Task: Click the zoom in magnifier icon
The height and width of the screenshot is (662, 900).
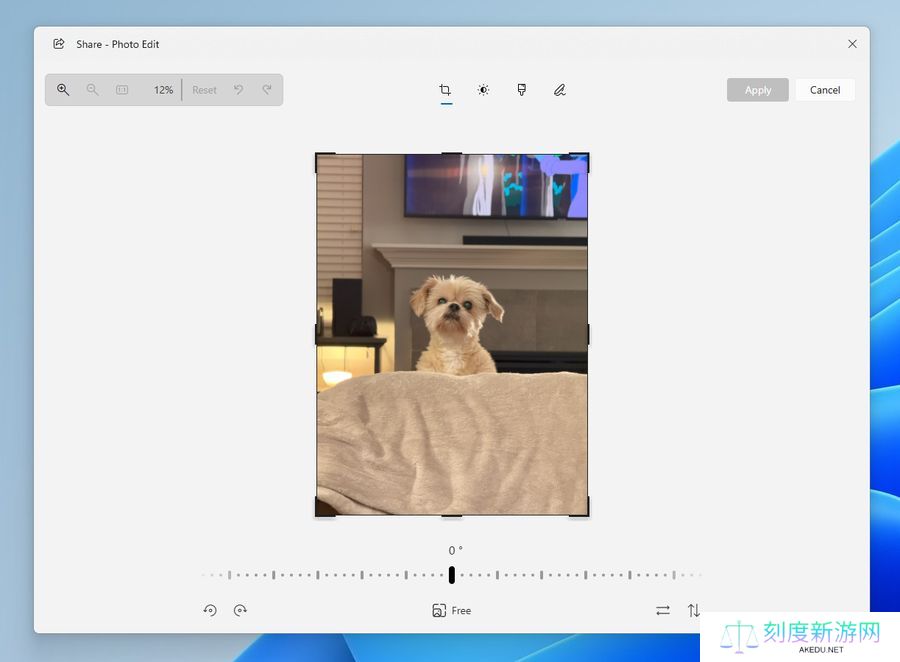Action: (63, 90)
